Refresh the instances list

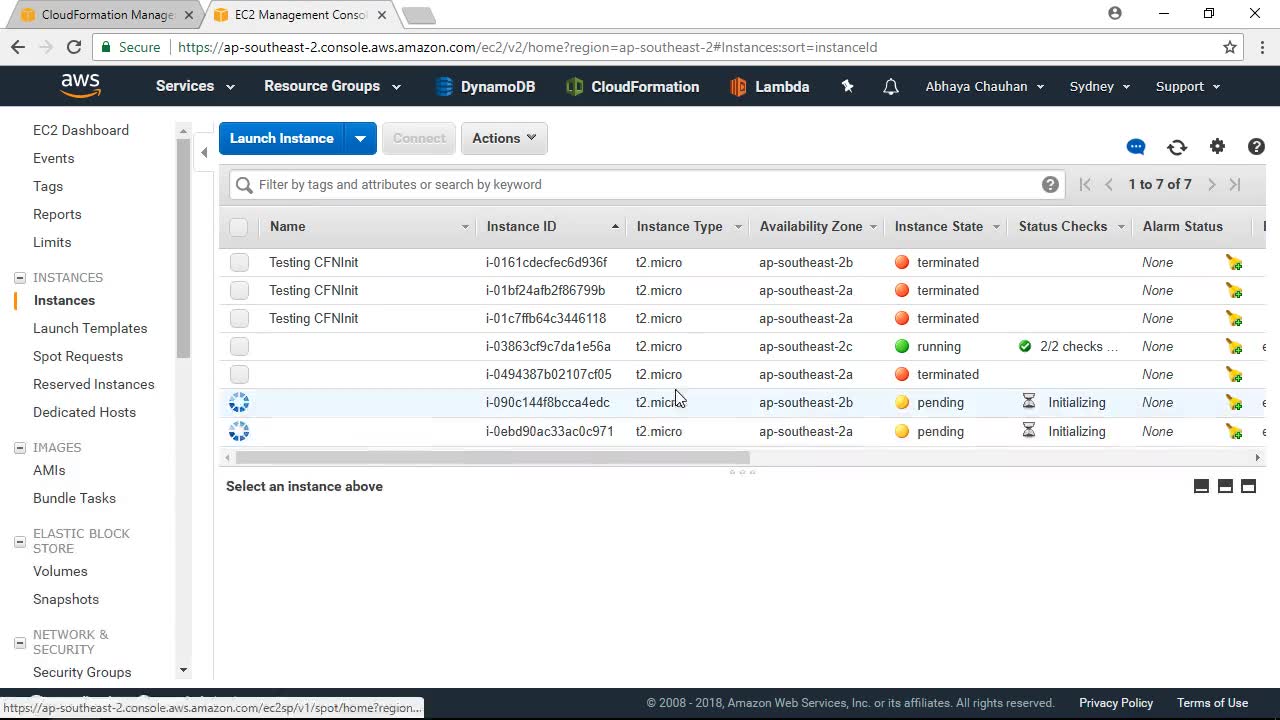1177,147
